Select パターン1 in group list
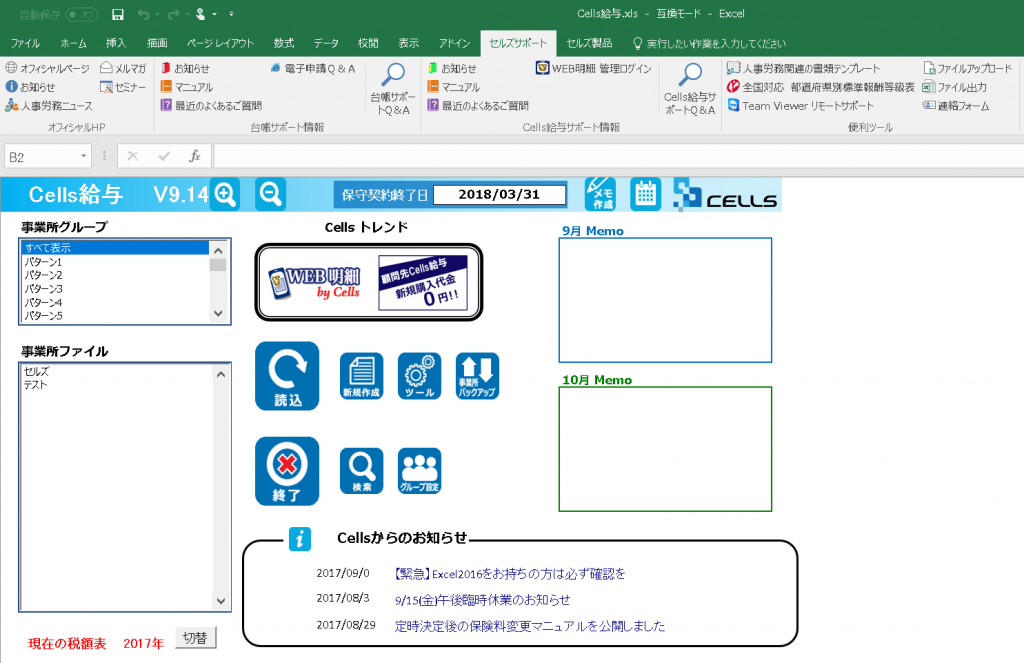The height and width of the screenshot is (663, 1024). coord(115,261)
